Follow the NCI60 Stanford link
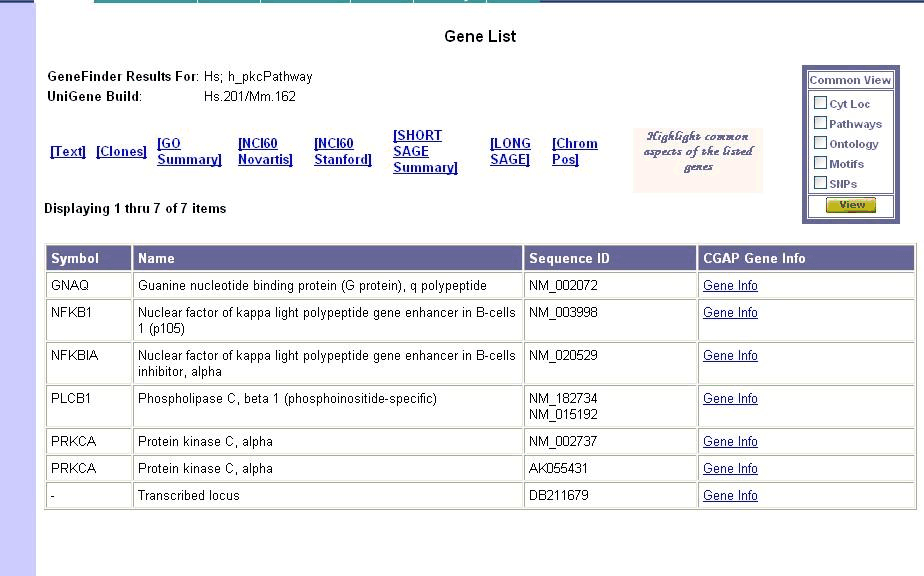This screenshot has height=576, width=924. tap(342, 152)
